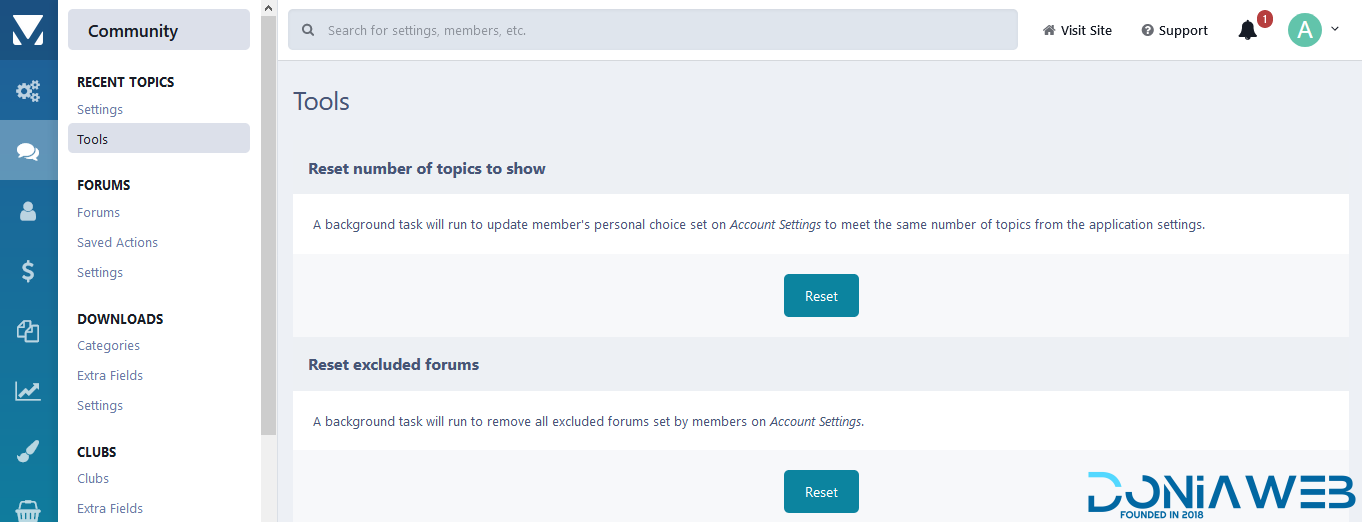The width and height of the screenshot is (1362, 522).
Task: Open the Commerce dollar sign icon
Action: pos(28,271)
